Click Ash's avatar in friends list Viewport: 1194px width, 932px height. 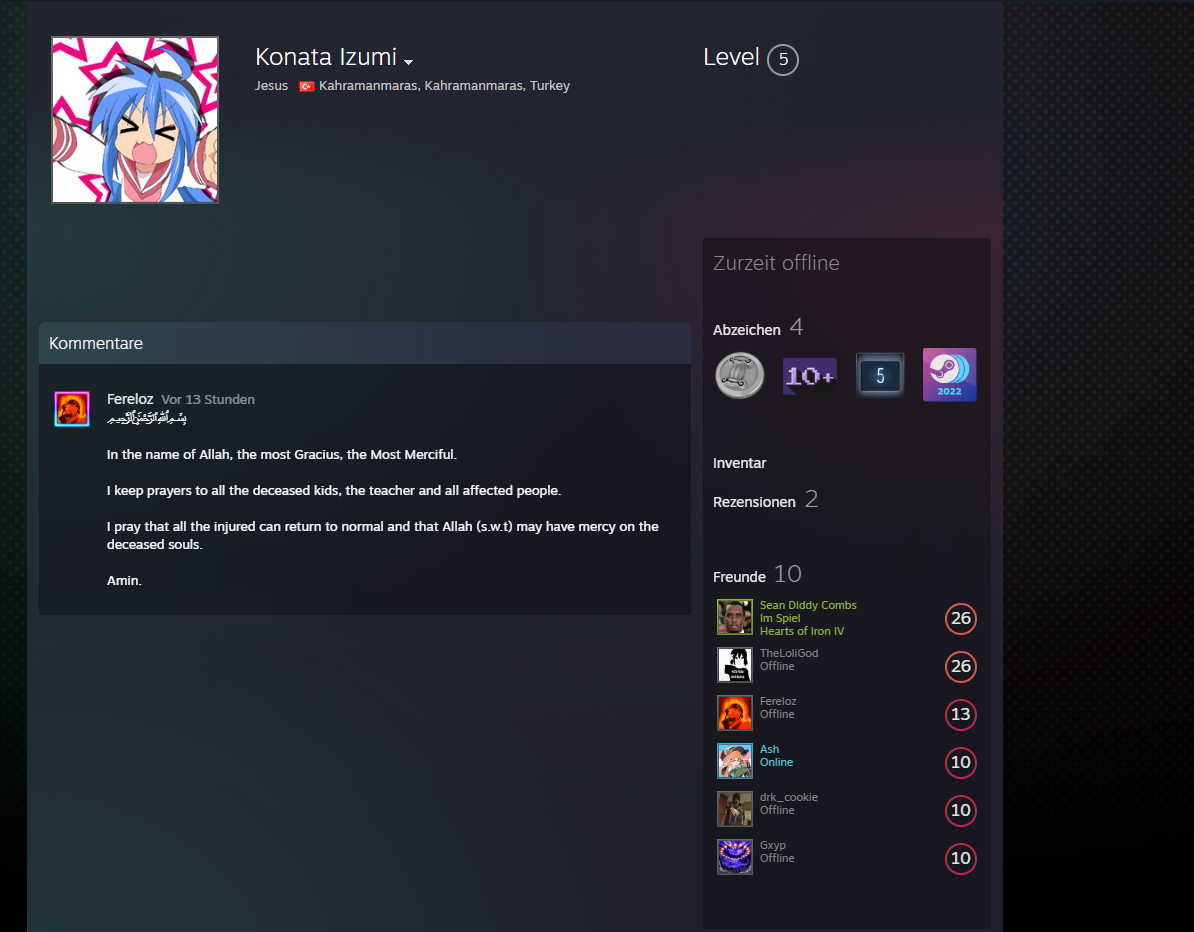point(735,761)
